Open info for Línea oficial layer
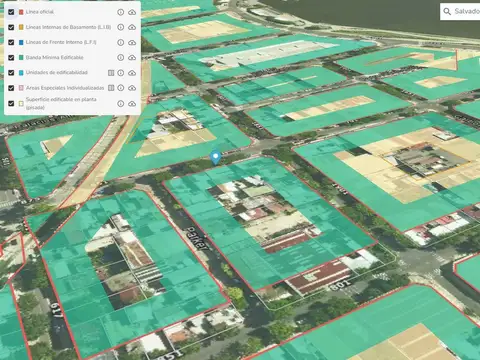480x360 pixels. click(x=121, y=12)
